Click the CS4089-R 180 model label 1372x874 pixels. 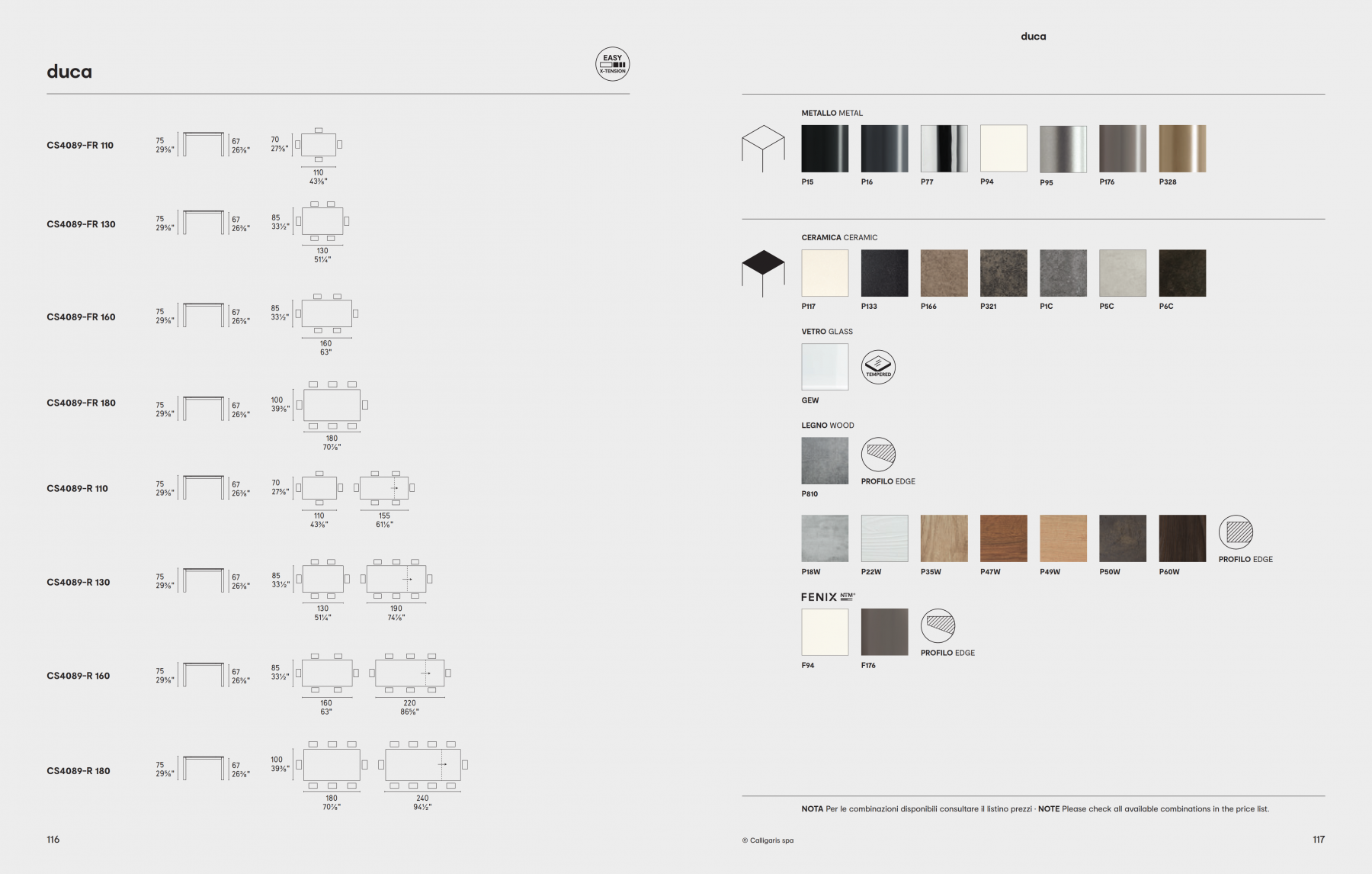pyautogui.click(x=79, y=771)
